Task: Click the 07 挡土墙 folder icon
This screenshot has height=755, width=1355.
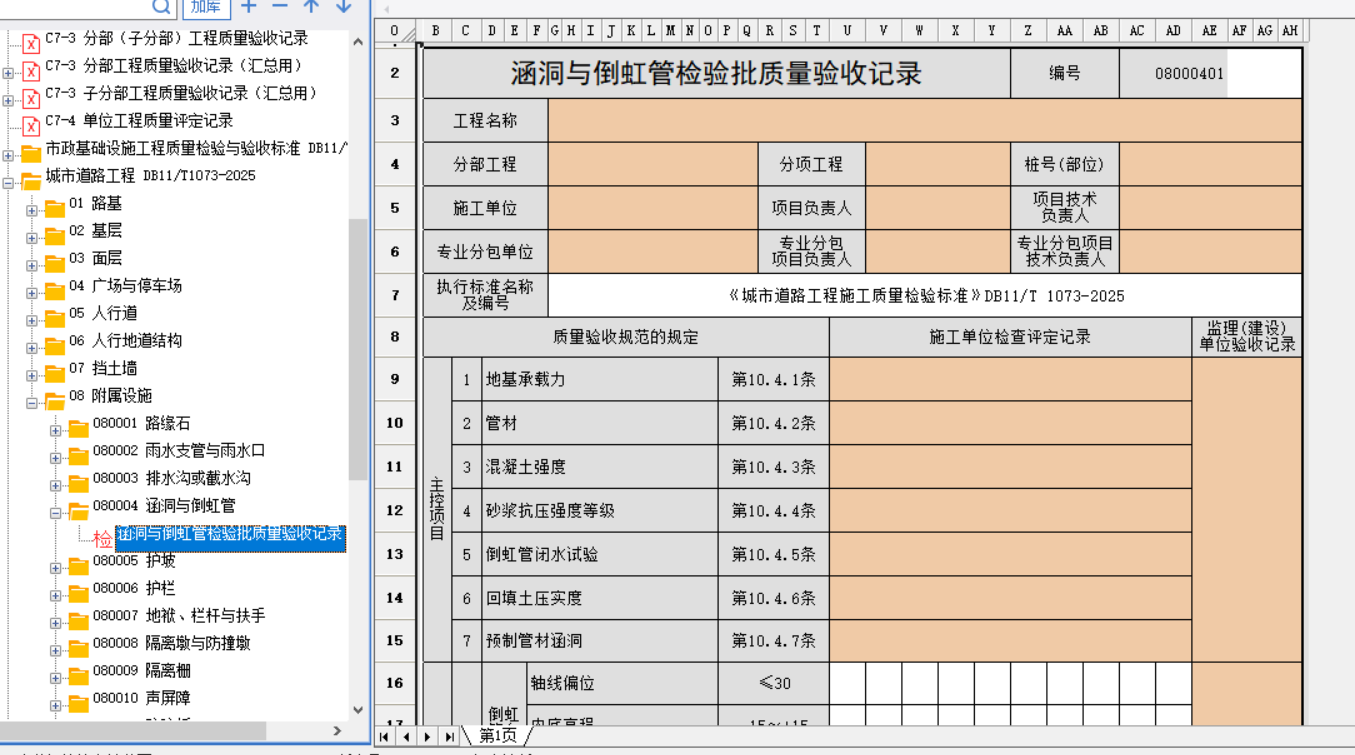Action: coord(54,374)
